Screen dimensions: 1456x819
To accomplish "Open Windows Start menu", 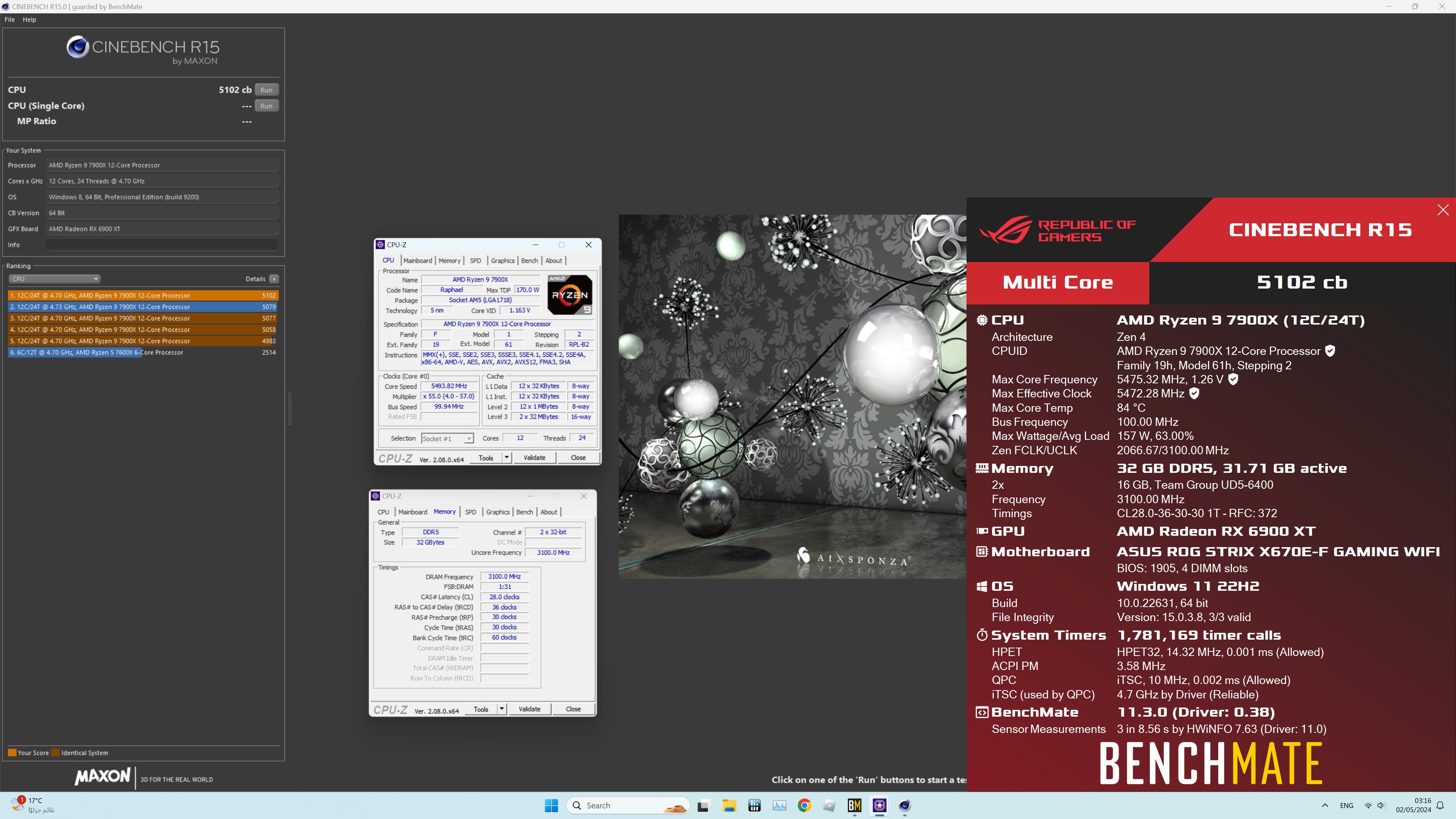I will pyautogui.click(x=551, y=805).
